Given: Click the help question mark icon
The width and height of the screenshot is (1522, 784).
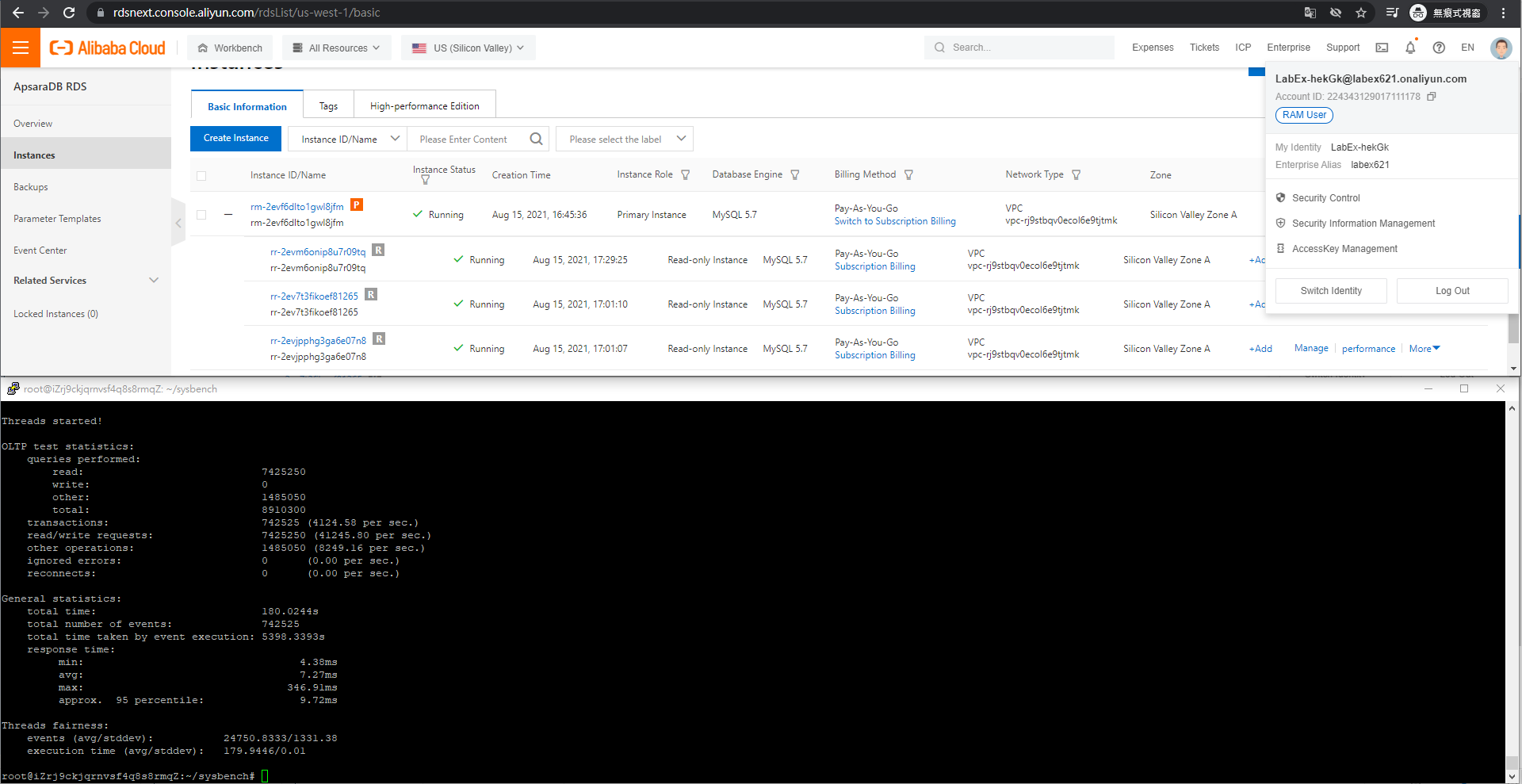Looking at the screenshot, I should [1439, 48].
